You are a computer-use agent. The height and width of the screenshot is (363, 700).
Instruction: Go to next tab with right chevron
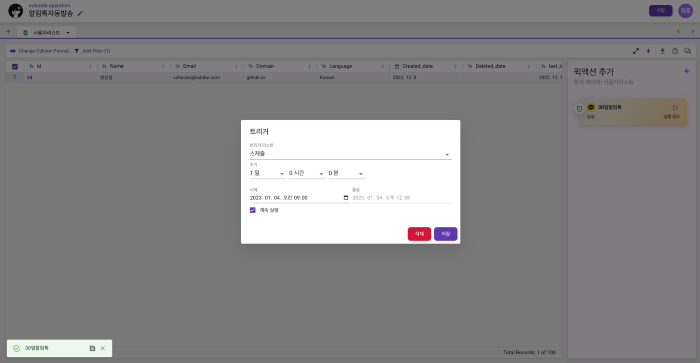pos(692,31)
